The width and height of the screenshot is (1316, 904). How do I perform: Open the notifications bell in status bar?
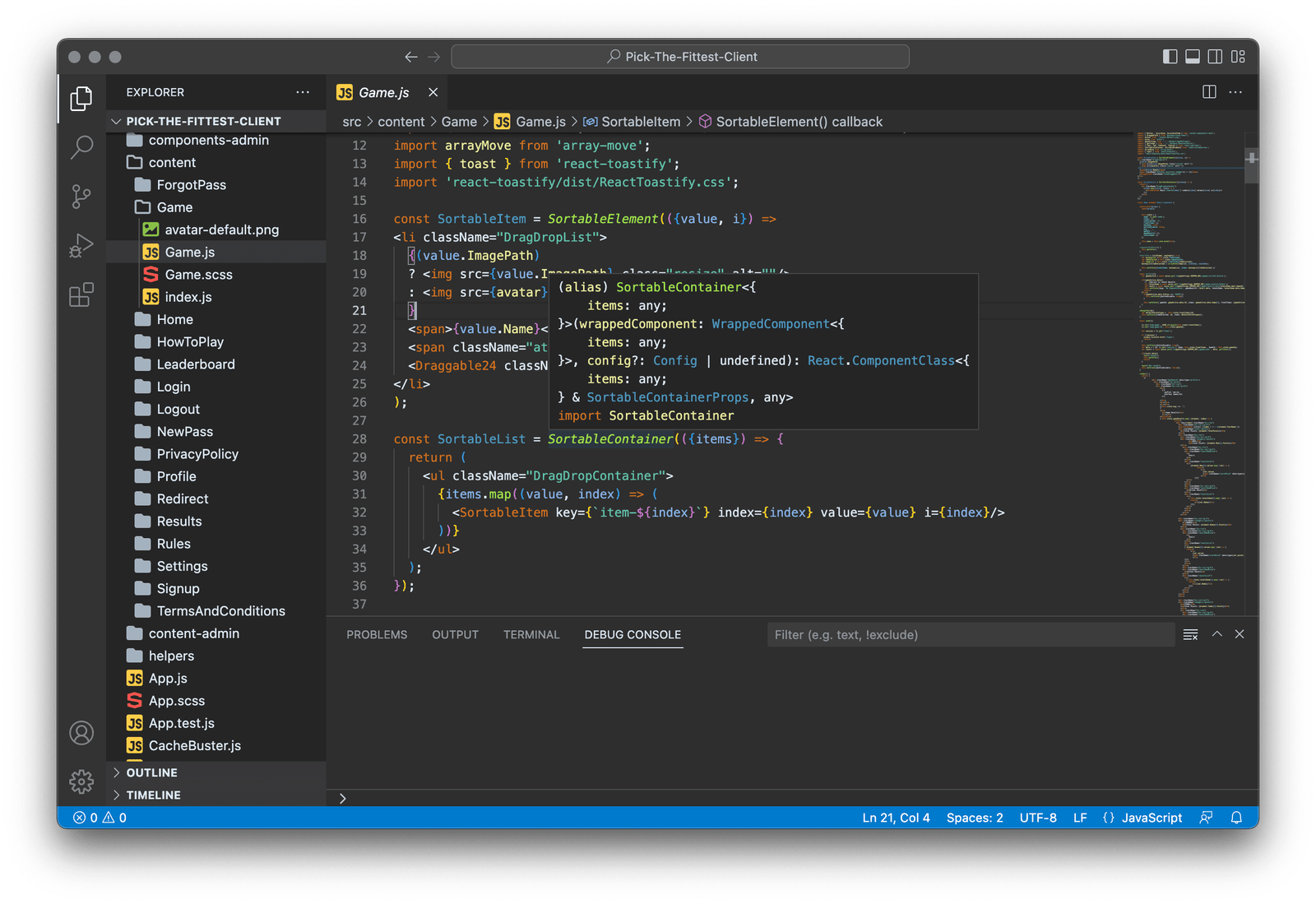click(1236, 818)
